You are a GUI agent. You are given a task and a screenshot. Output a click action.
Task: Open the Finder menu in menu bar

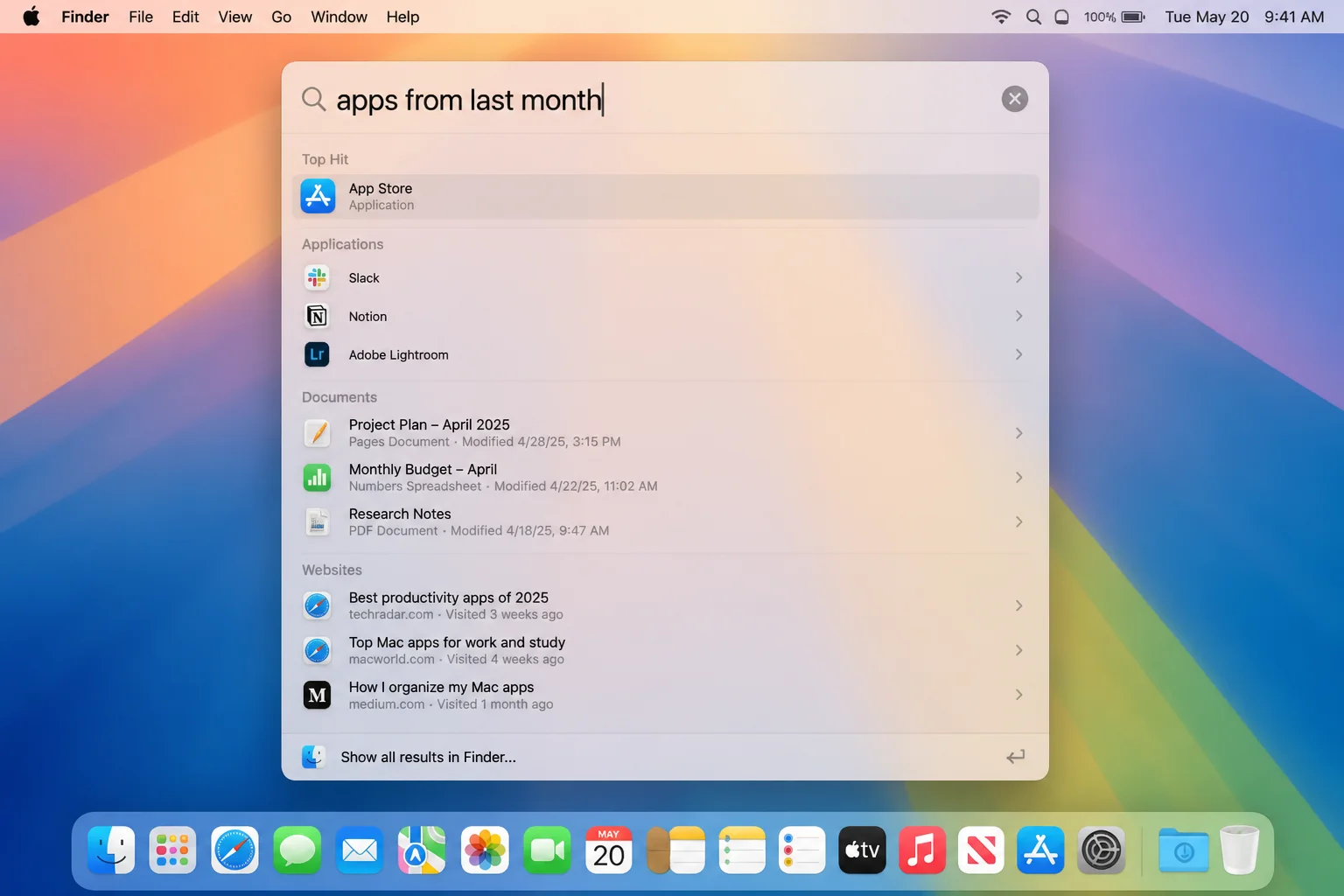85,17
